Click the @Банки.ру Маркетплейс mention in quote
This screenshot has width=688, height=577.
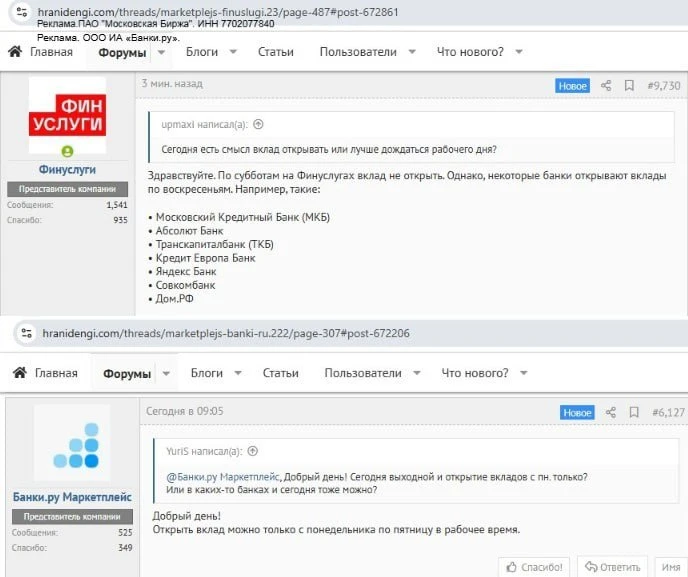coord(222,477)
